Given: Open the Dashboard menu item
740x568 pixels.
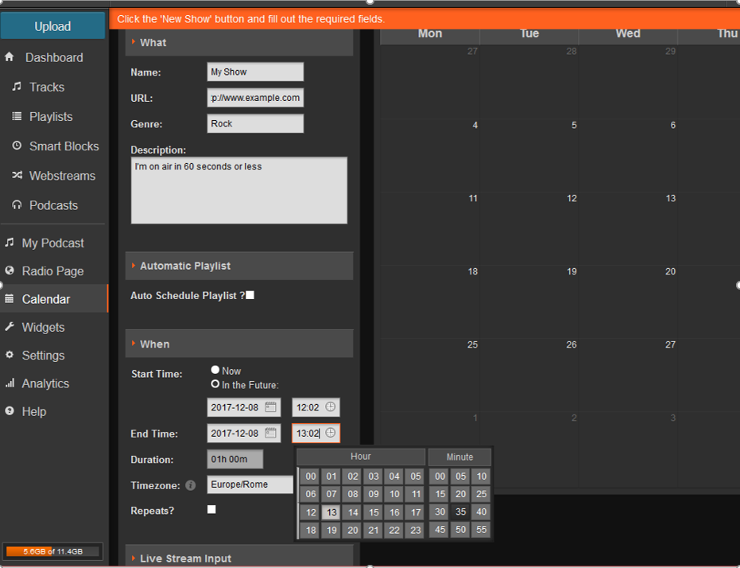Looking at the screenshot, I should [x=53, y=57].
